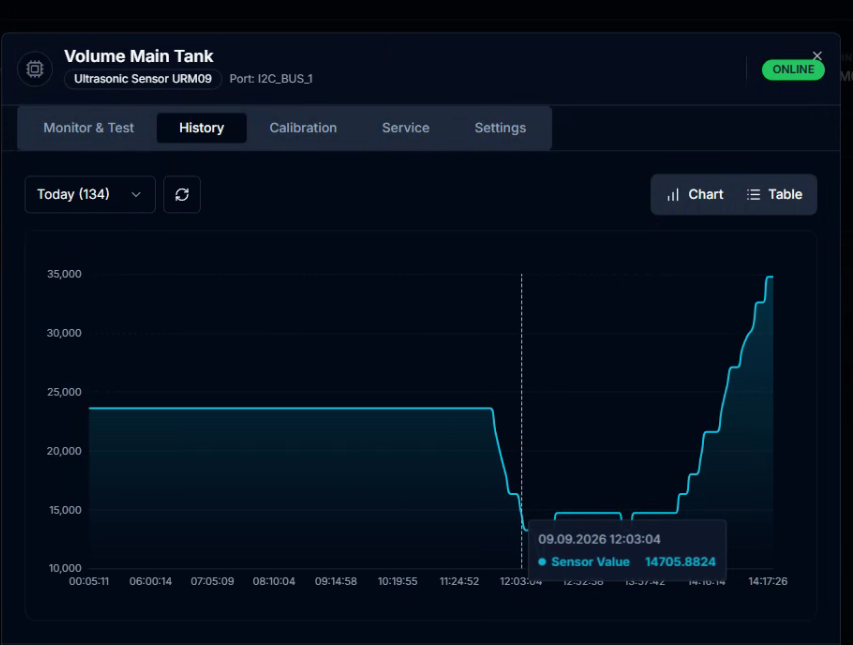Click the tooltip value 14705.8824
The width and height of the screenshot is (853, 645).
pos(680,562)
